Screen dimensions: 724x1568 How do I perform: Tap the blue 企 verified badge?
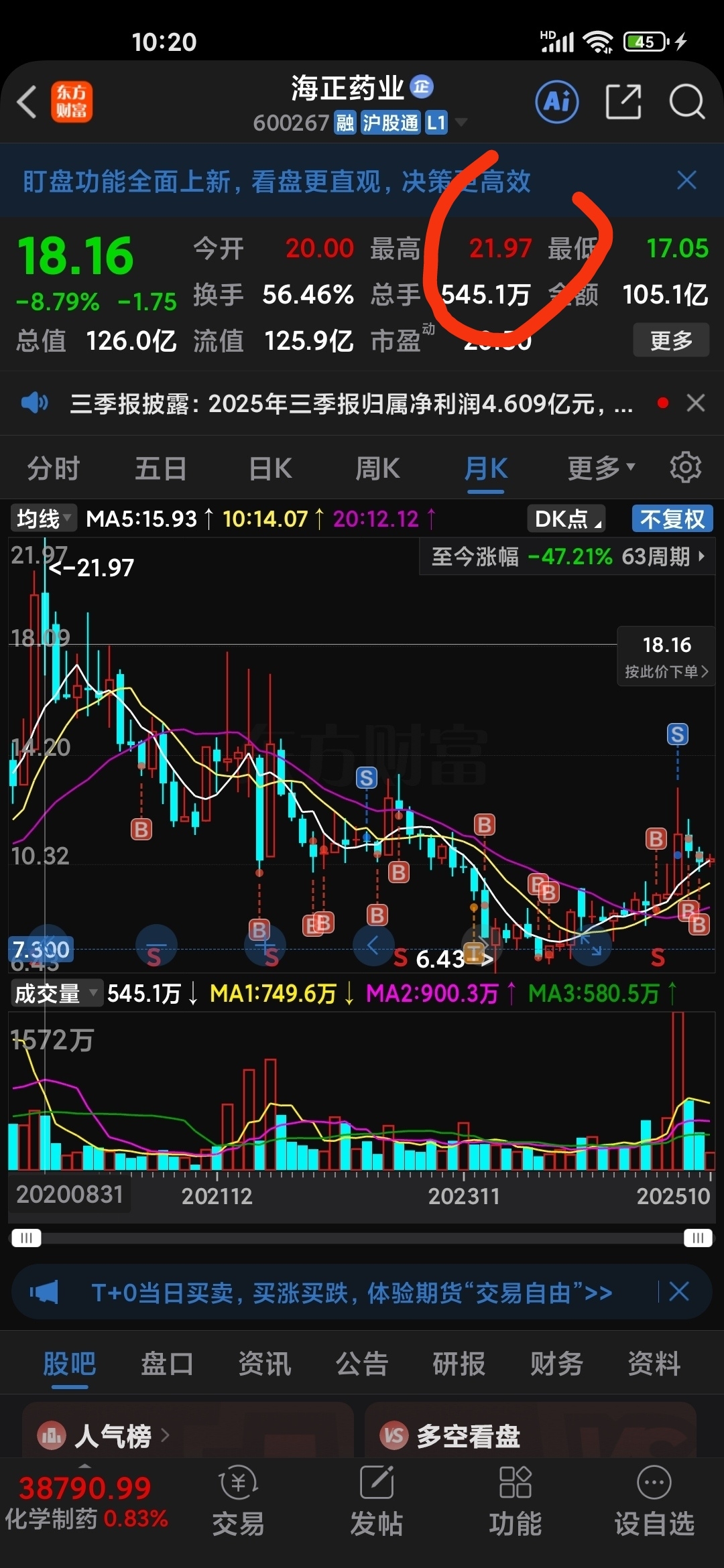click(422, 86)
